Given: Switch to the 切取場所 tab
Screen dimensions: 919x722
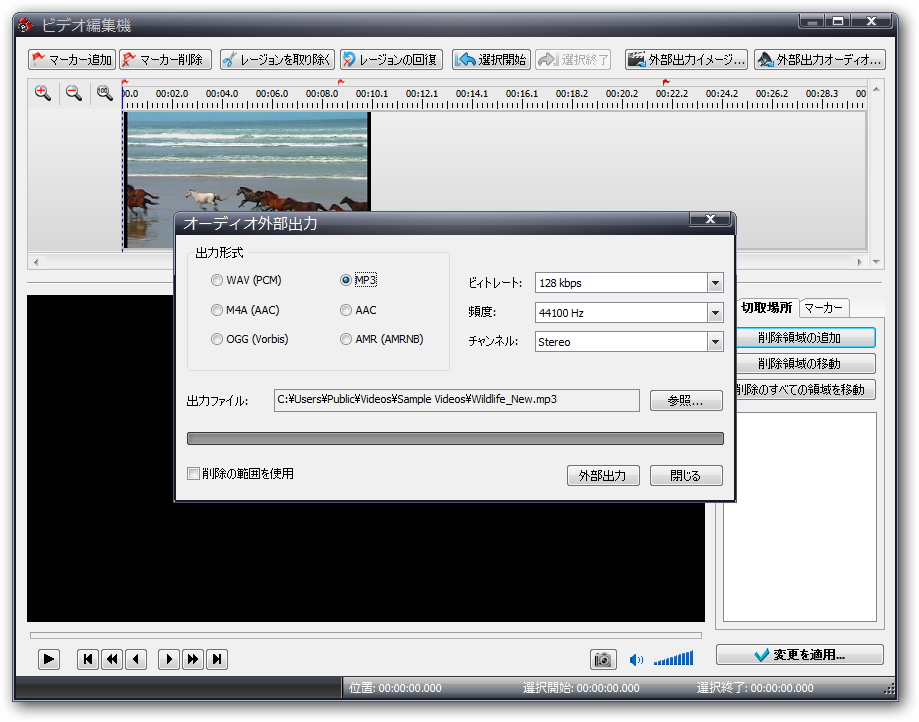Looking at the screenshot, I should 766,308.
